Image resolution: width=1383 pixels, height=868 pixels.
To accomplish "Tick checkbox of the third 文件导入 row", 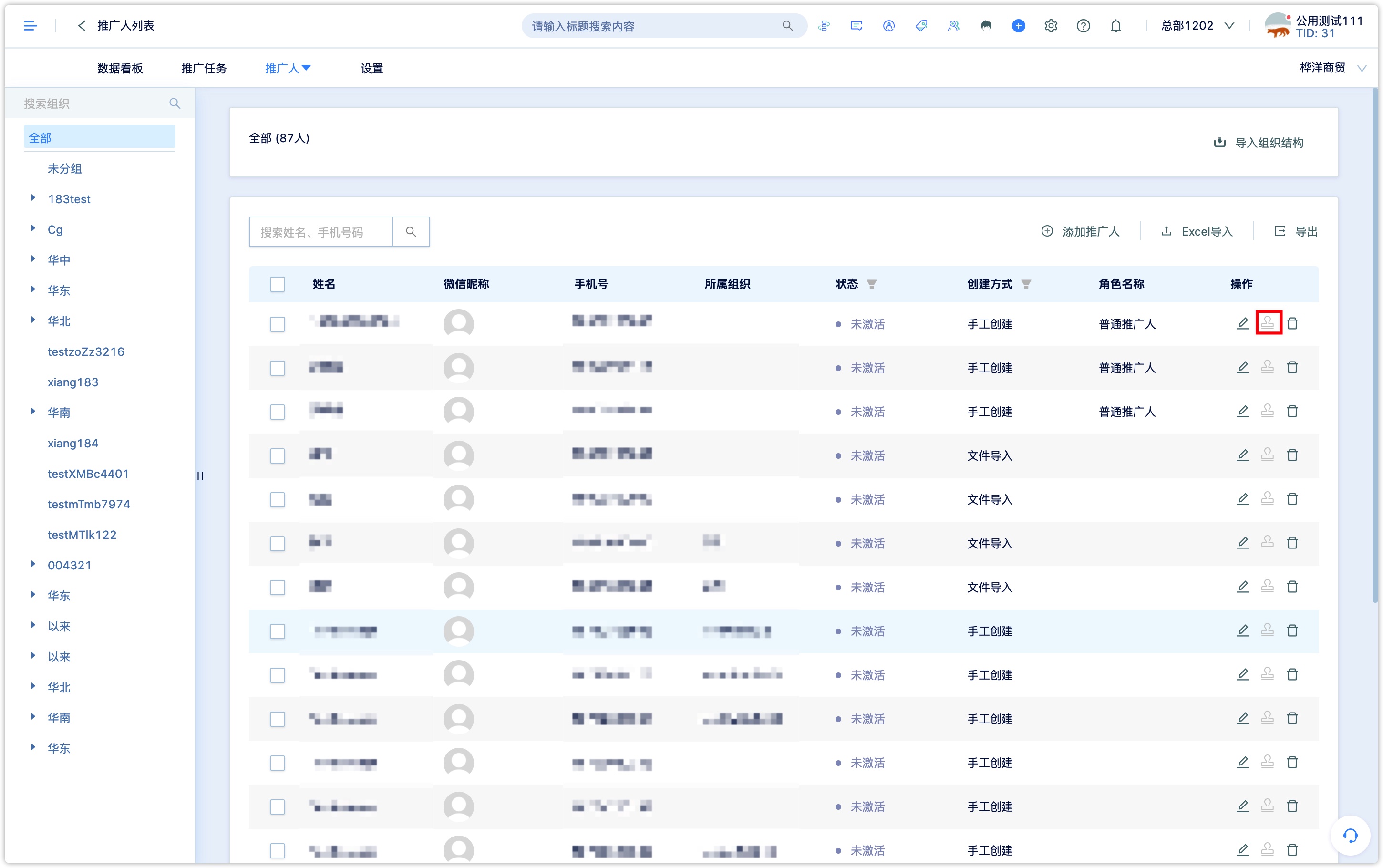I will click(x=277, y=544).
